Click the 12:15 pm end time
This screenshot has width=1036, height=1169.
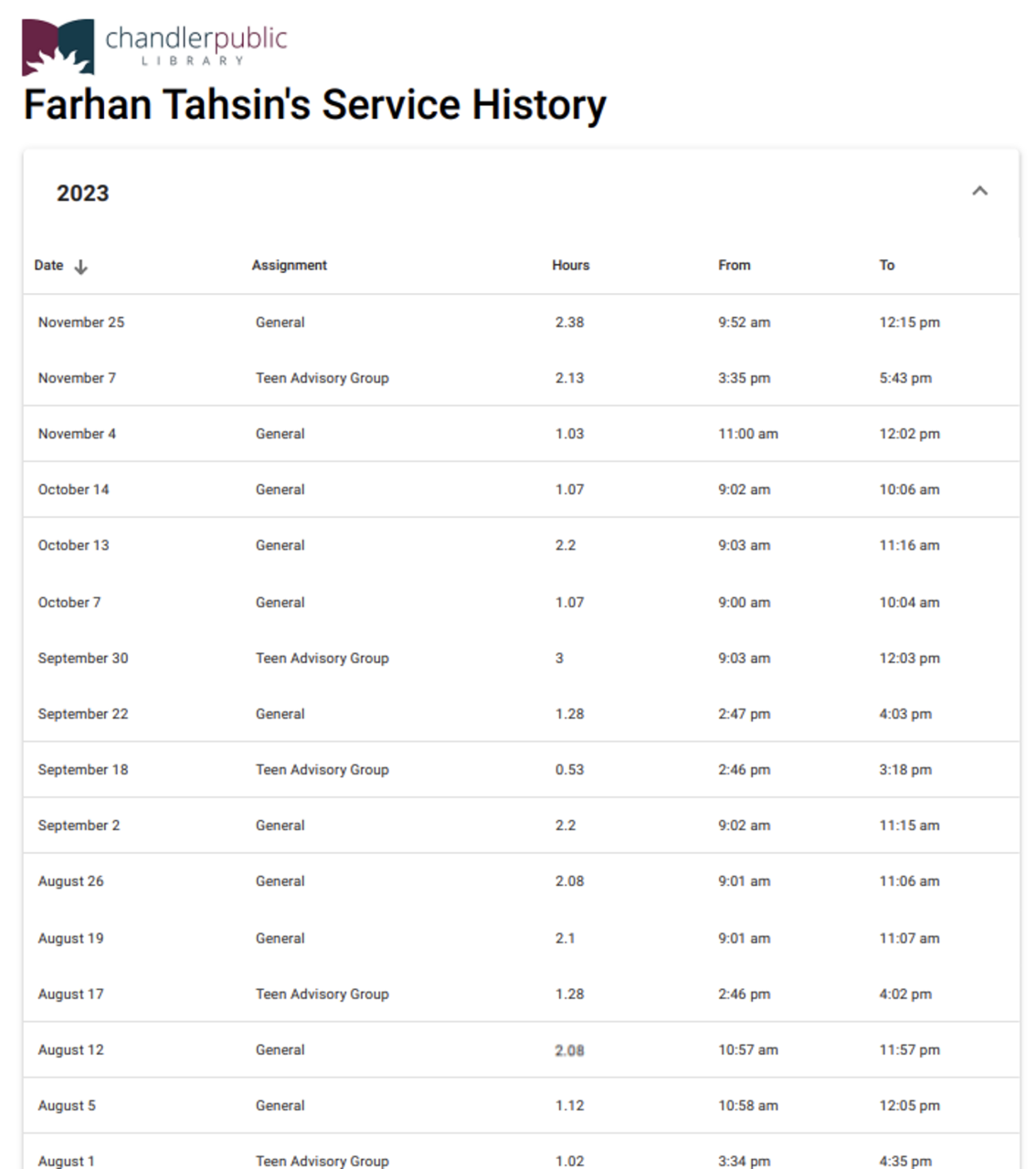coord(909,322)
